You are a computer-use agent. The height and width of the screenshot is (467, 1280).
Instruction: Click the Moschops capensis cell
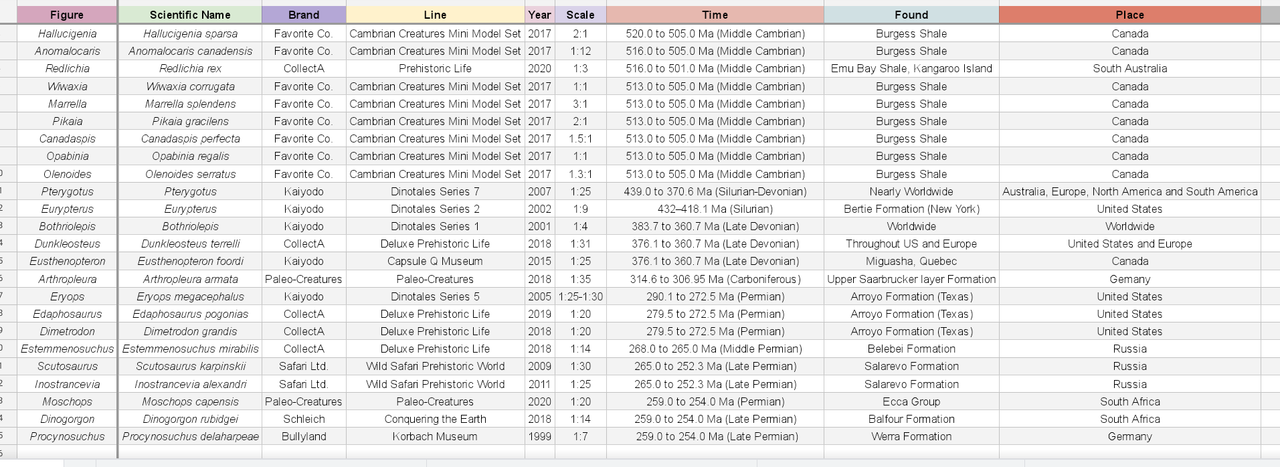coord(190,401)
